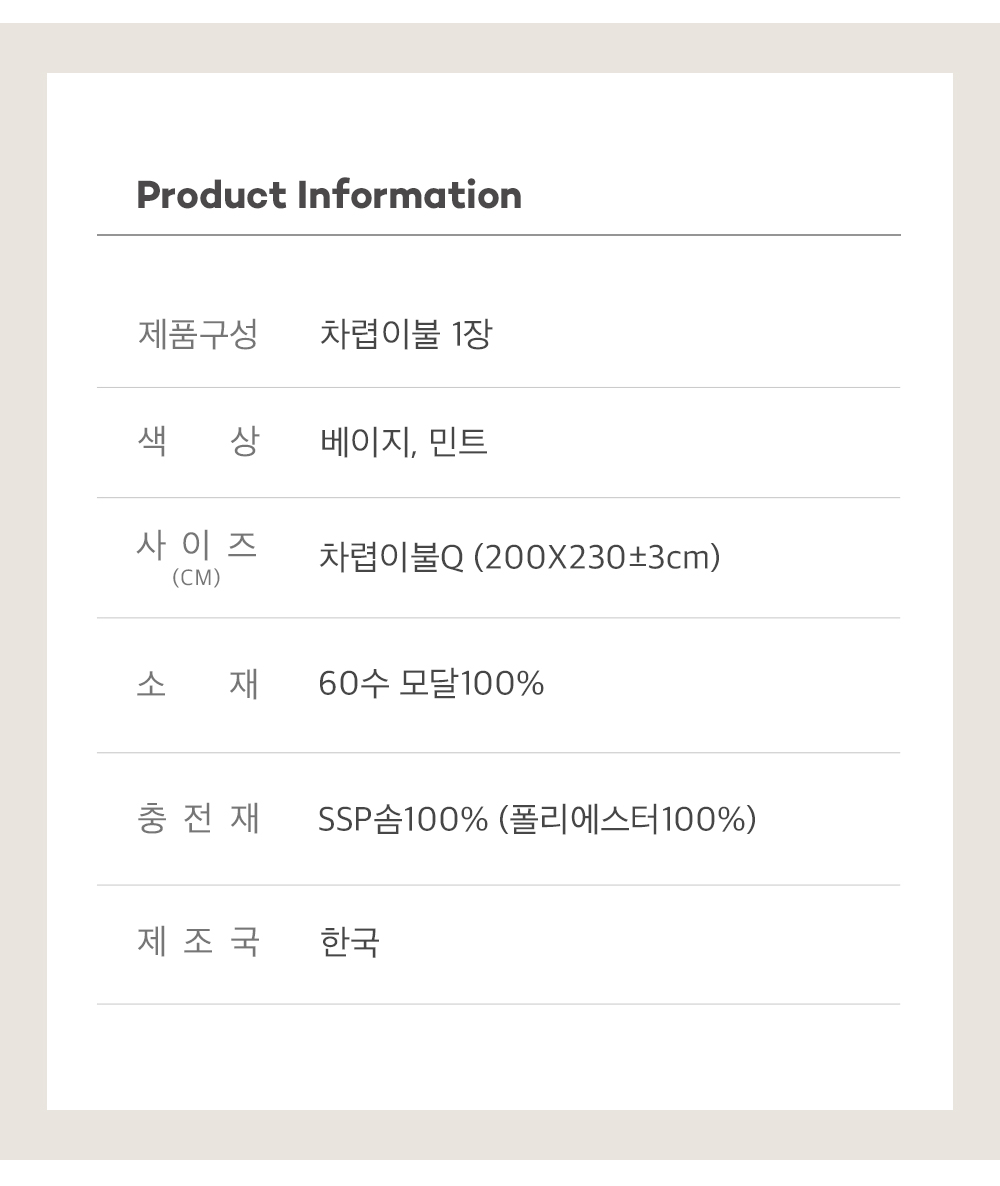
Task: Click the word Information in the heading
Action: (x=410, y=195)
